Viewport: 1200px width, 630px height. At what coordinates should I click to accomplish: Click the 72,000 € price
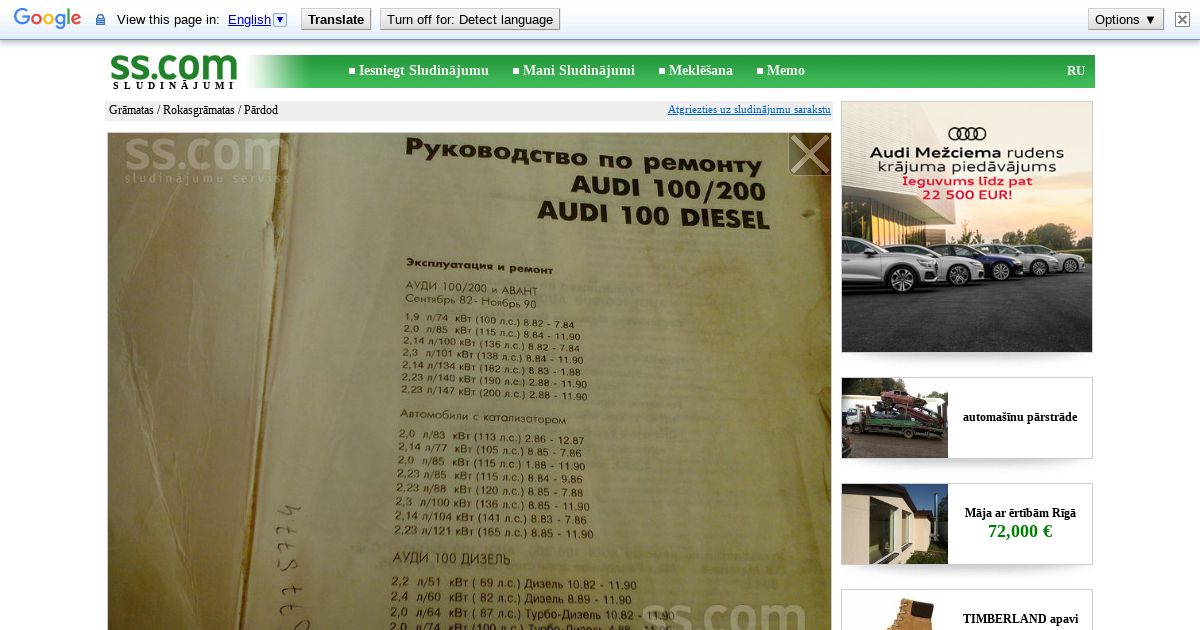1020,532
